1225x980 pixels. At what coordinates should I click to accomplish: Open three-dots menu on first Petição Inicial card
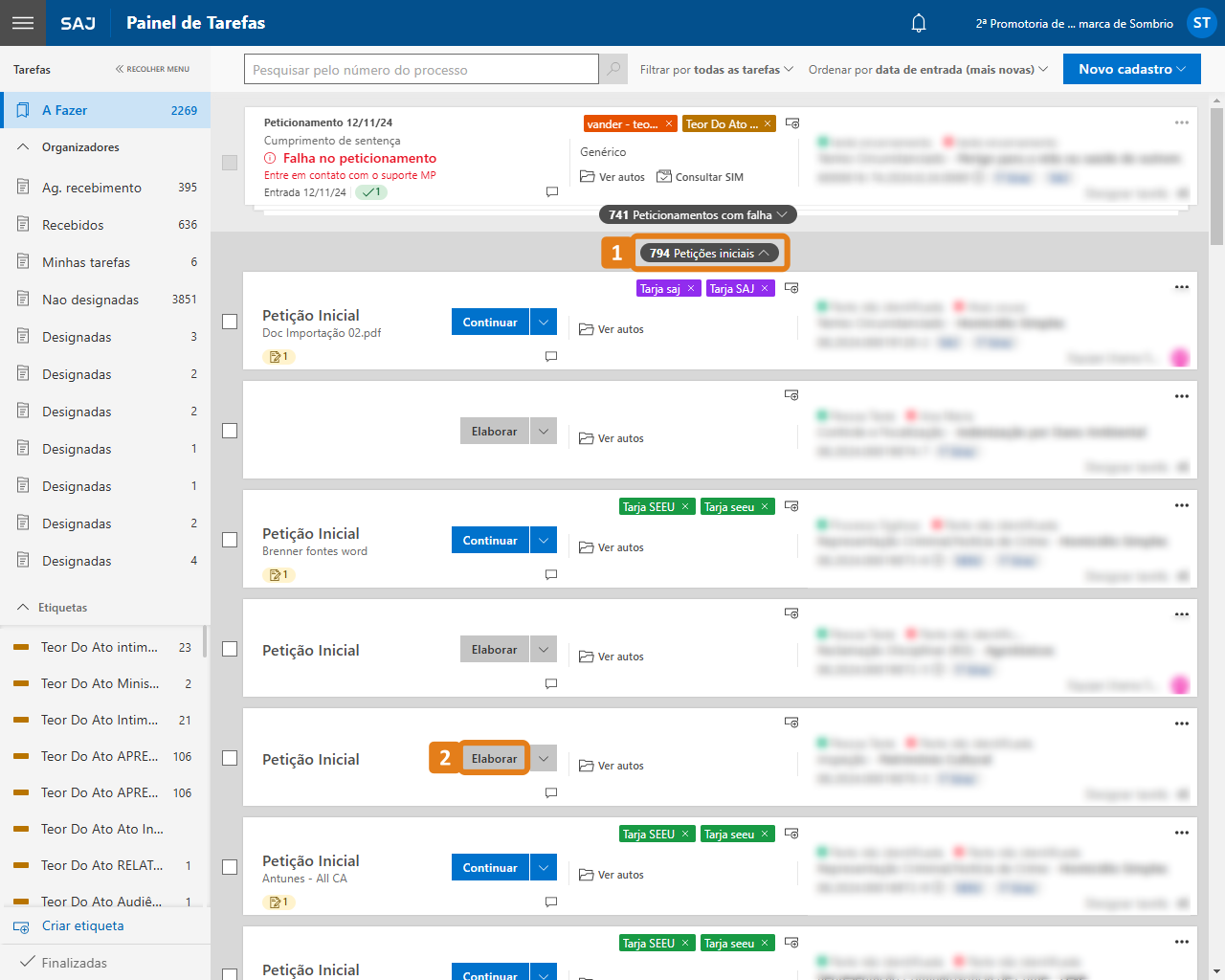[1181, 287]
